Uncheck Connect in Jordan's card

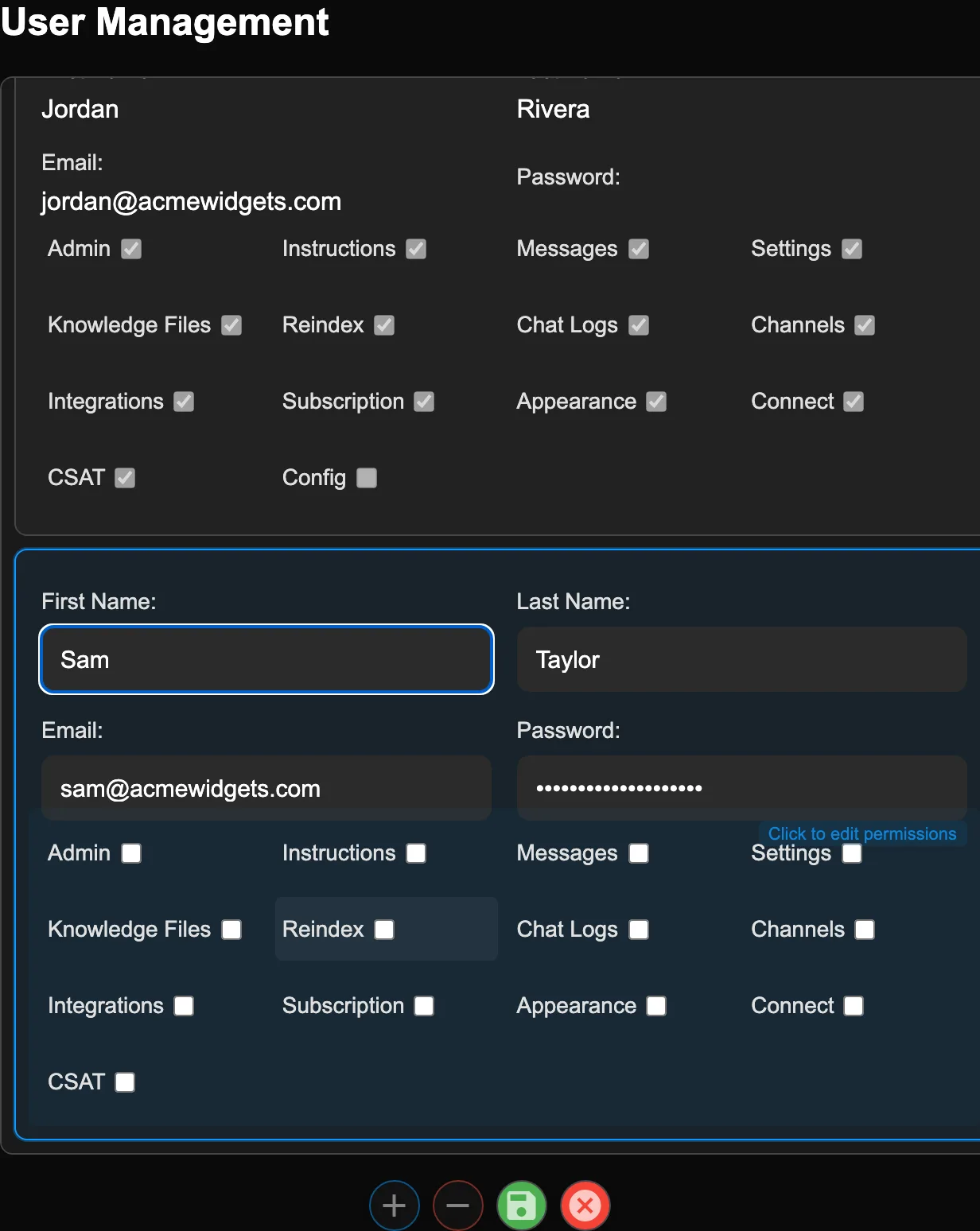click(854, 402)
